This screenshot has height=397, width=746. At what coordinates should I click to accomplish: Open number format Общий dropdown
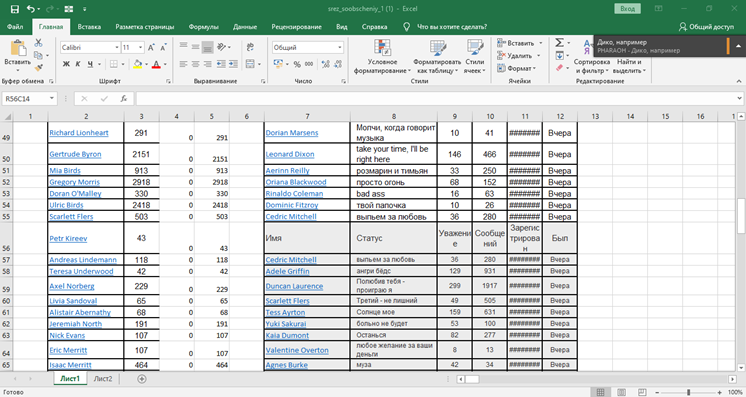[340, 48]
